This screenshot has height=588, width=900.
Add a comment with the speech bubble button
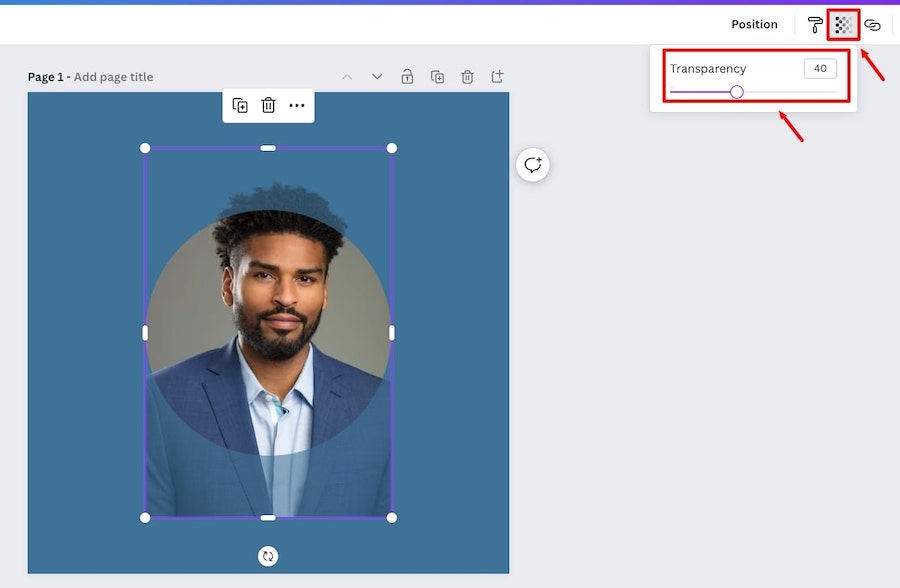click(x=533, y=165)
